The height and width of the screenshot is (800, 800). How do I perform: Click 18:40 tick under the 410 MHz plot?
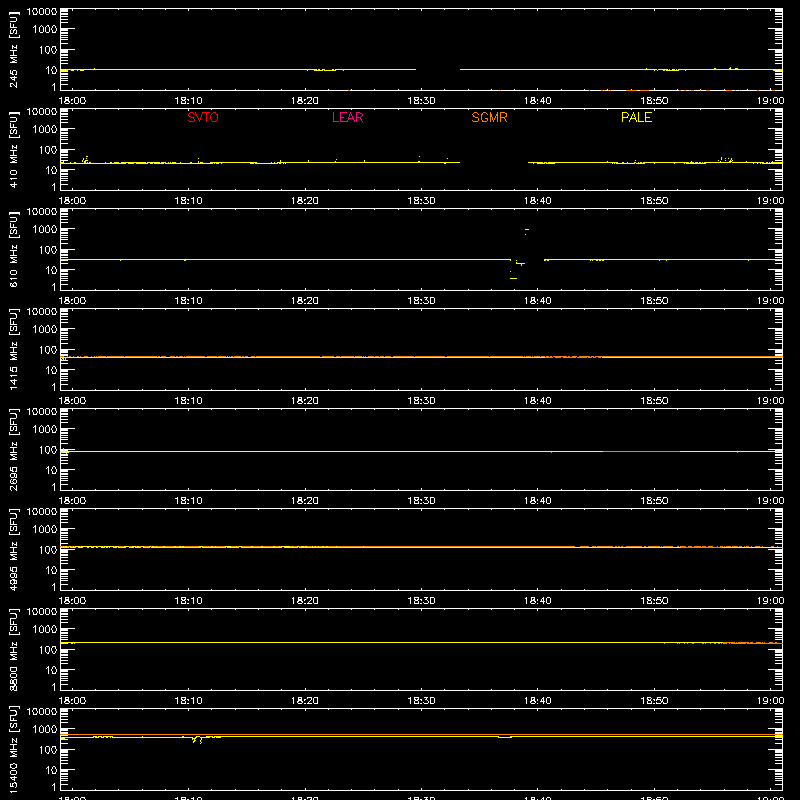click(x=538, y=201)
